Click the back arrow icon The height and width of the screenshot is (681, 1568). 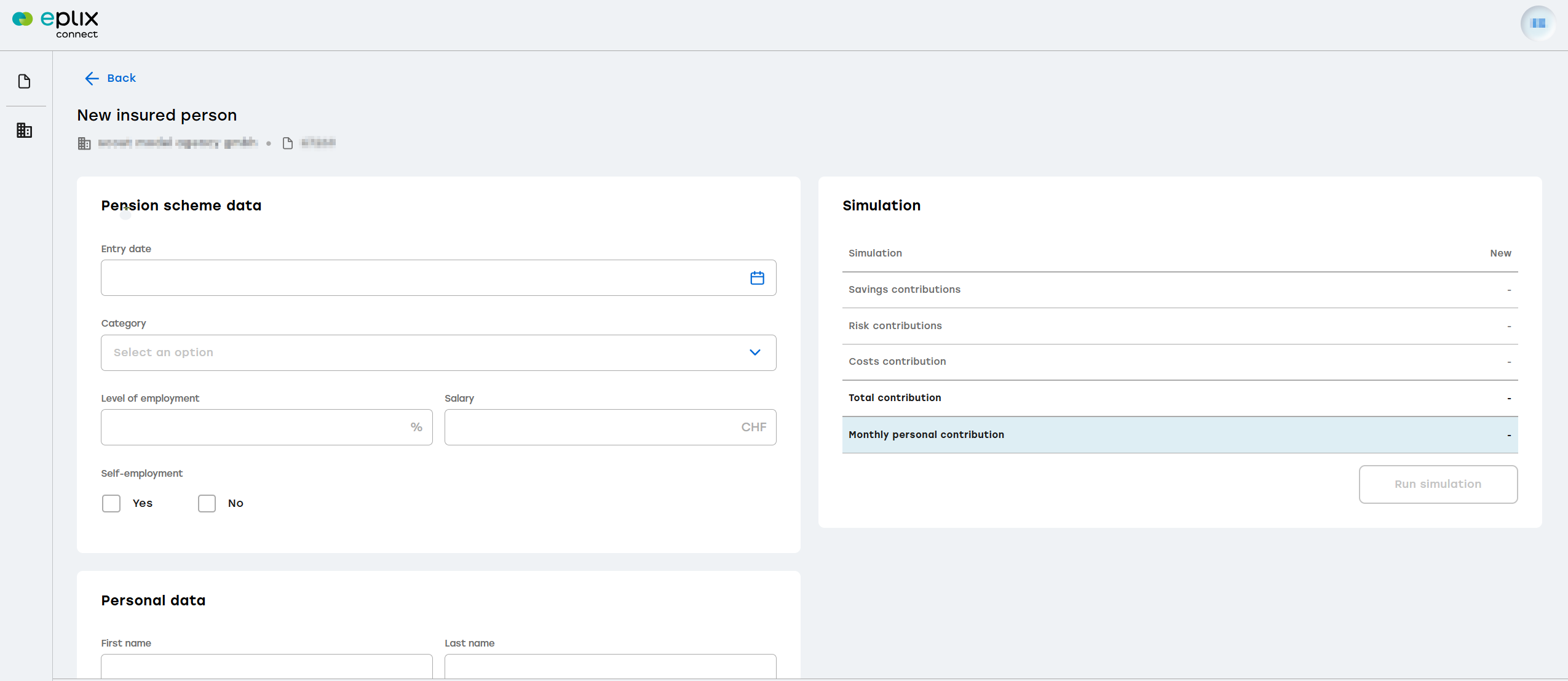coord(92,78)
